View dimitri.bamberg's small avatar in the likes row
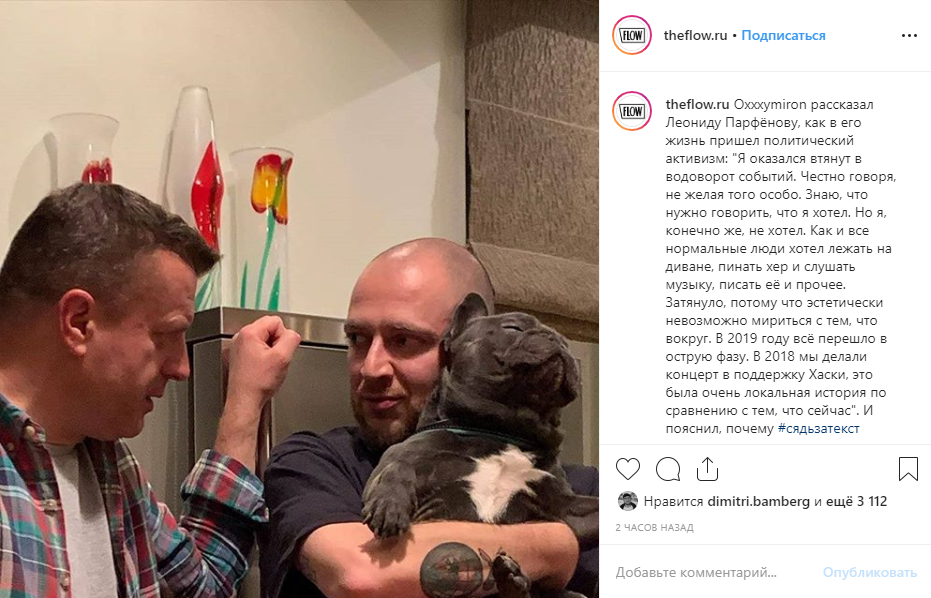 628,501
